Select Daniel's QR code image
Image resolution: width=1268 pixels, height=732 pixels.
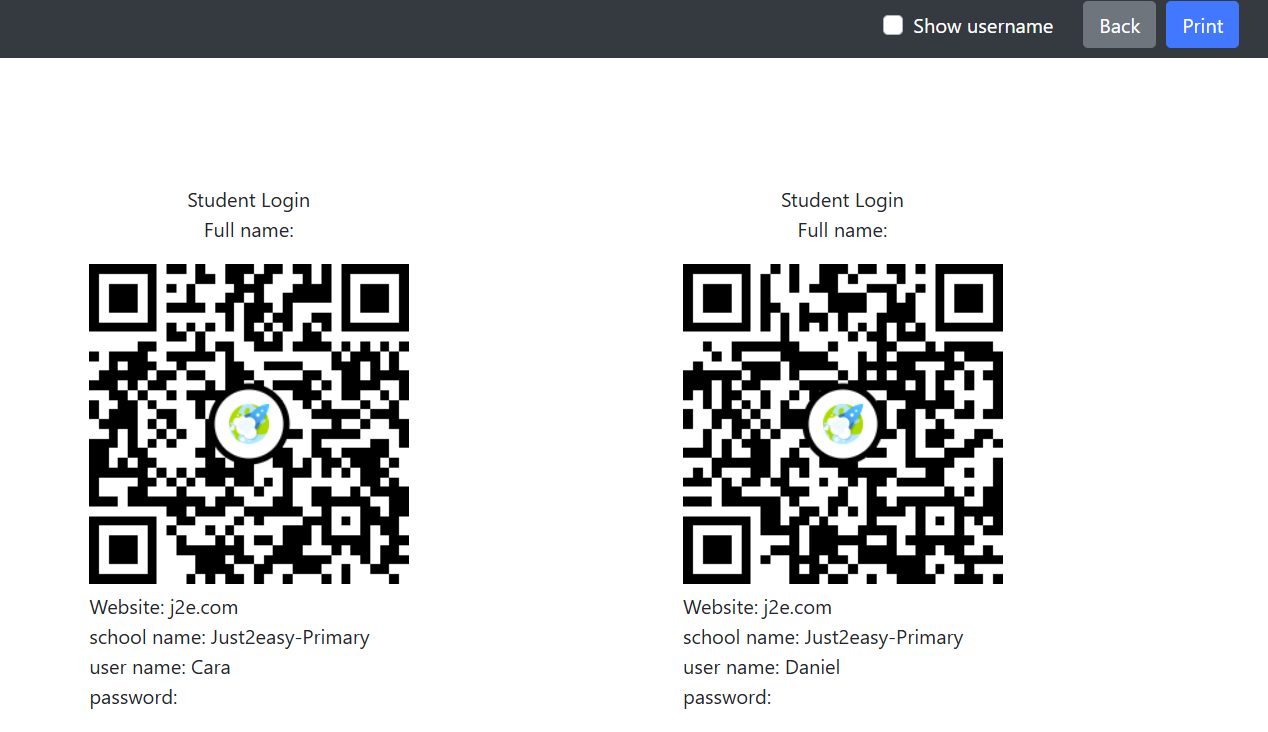tap(843, 424)
